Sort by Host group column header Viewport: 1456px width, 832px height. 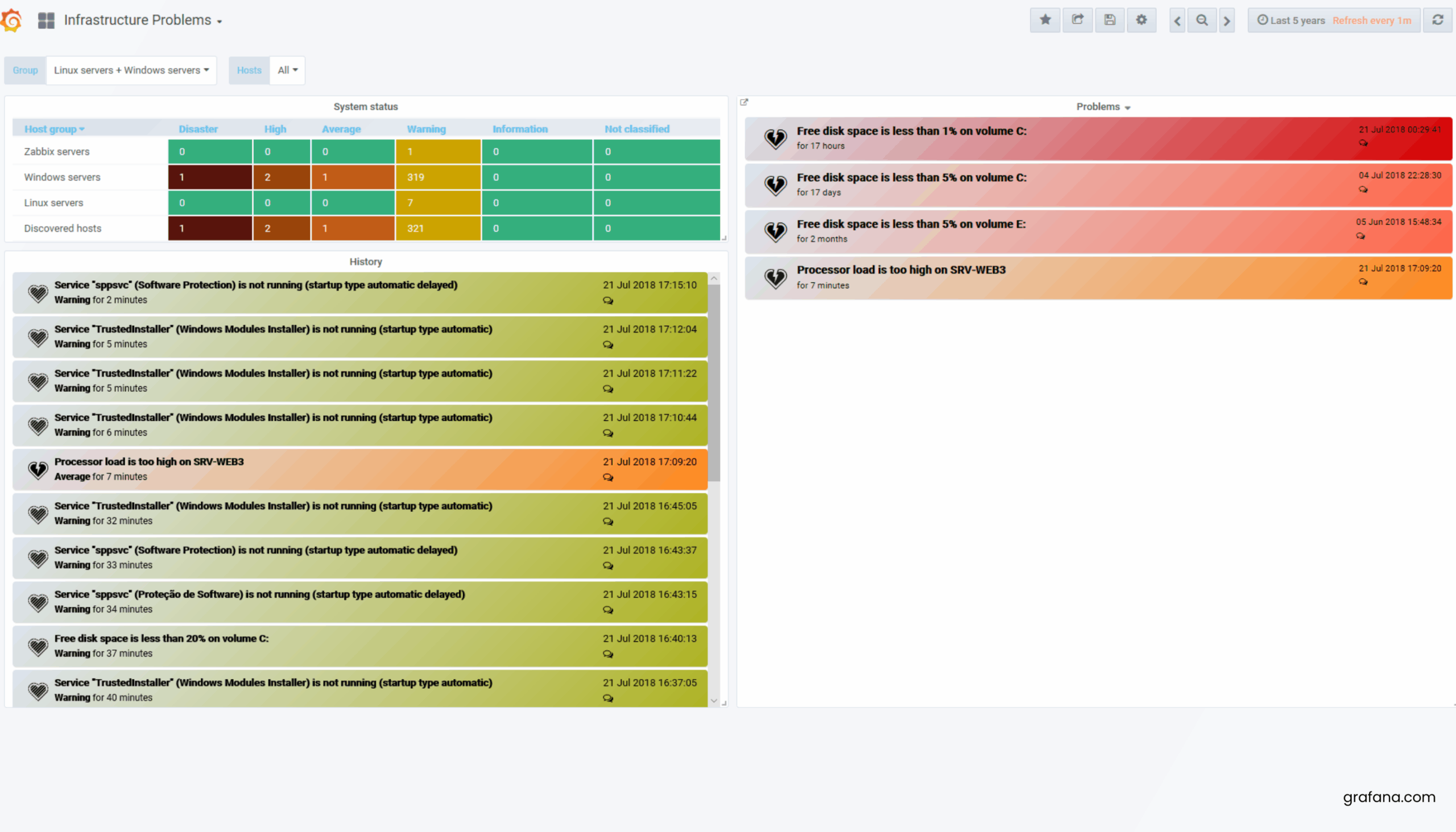pos(53,129)
